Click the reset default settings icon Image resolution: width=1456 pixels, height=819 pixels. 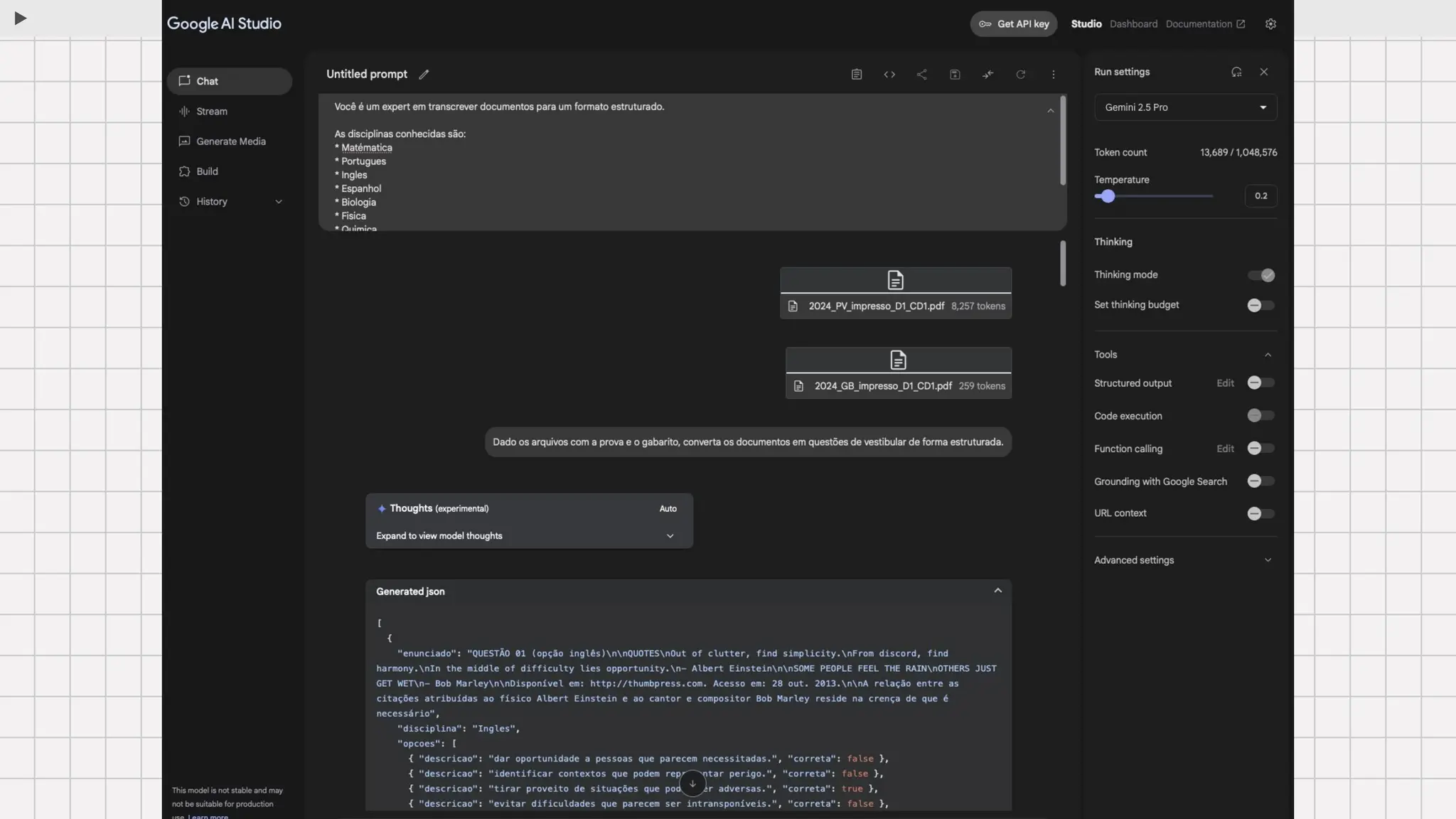click(x=1236, y=72)
